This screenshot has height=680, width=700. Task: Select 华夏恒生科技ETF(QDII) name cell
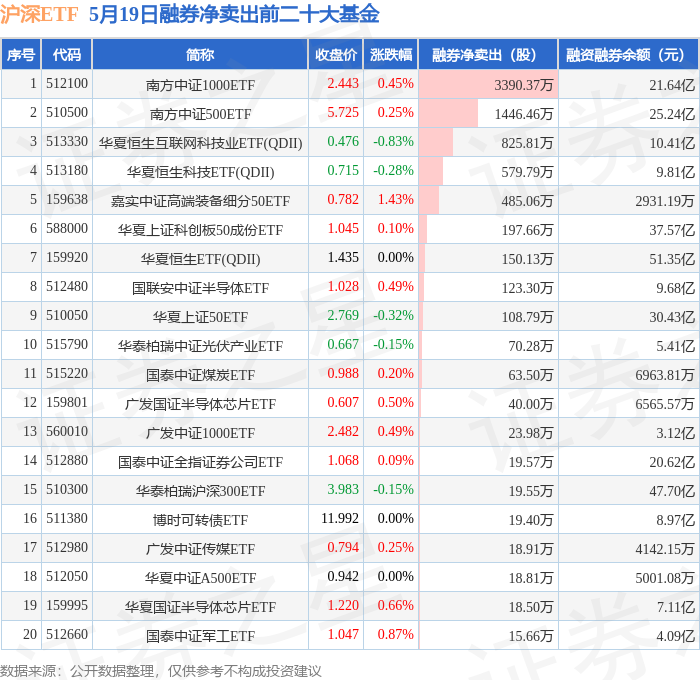tap(200, 172)
